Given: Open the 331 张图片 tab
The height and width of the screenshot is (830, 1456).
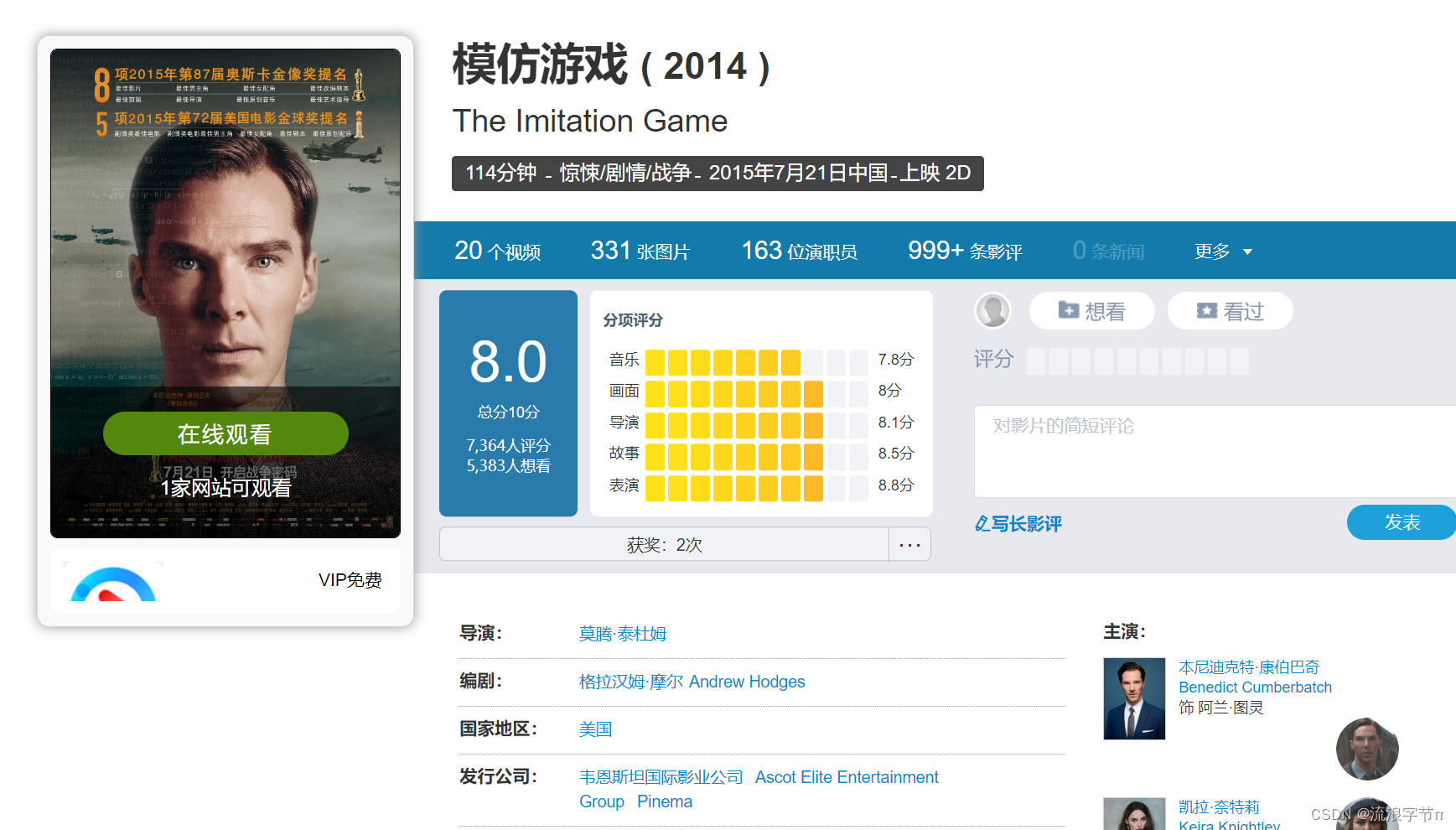Looking at the screenshot, I should tap(640, 251).
